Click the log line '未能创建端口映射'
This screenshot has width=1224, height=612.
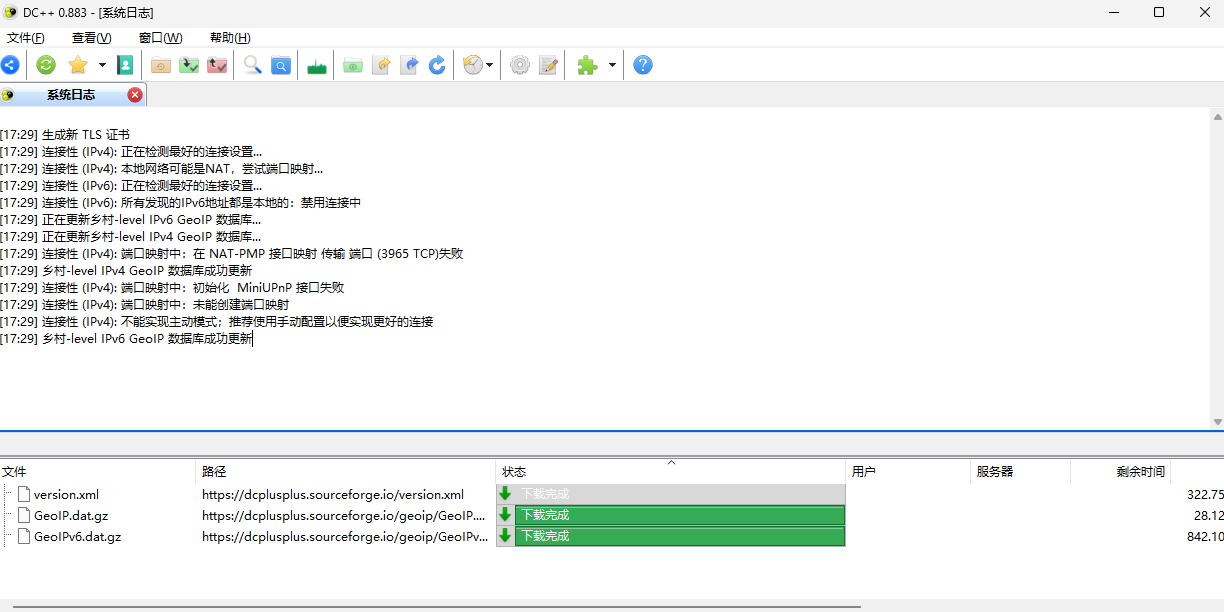[x=145, y=304]
